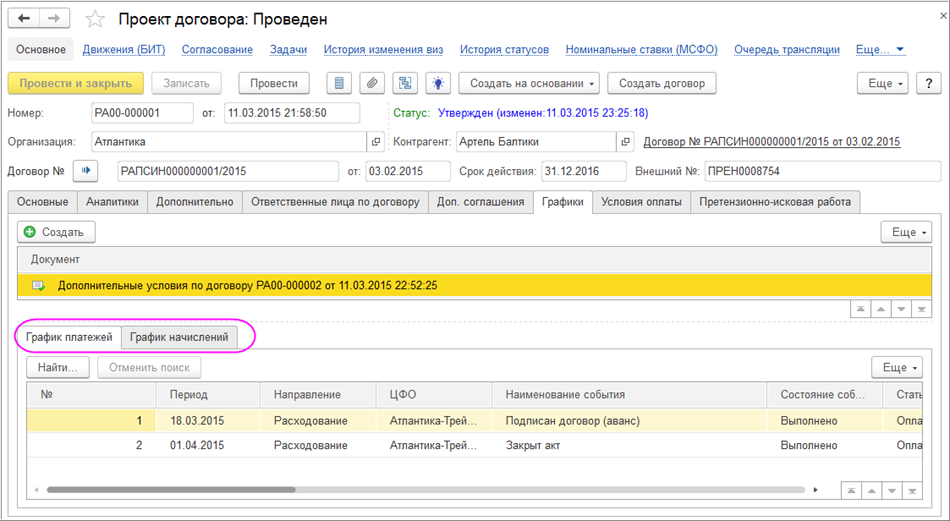Click the arrow button beside Договор №

88,171
